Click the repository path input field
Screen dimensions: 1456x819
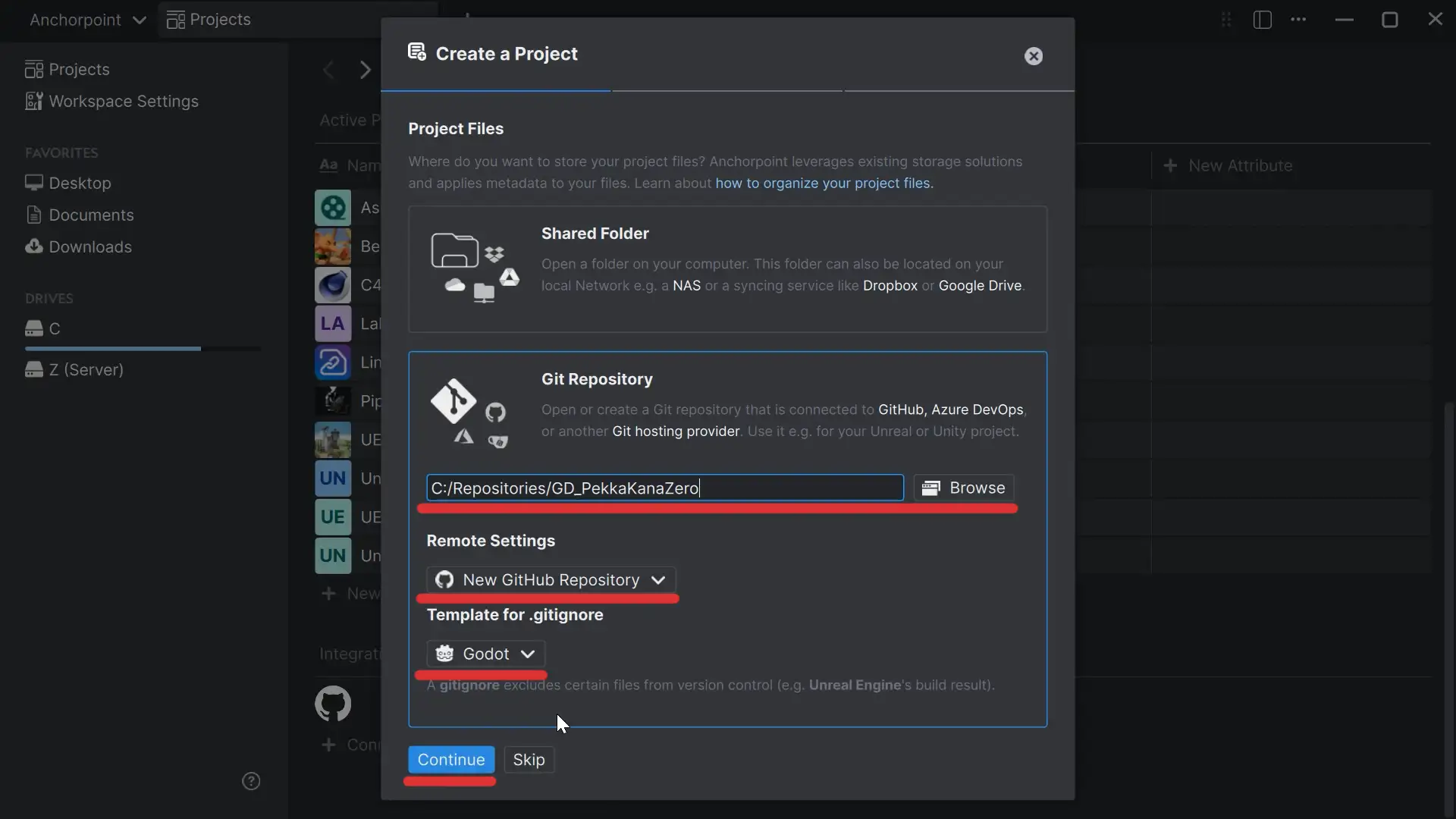pyautogui.click(x=664, y=488)
